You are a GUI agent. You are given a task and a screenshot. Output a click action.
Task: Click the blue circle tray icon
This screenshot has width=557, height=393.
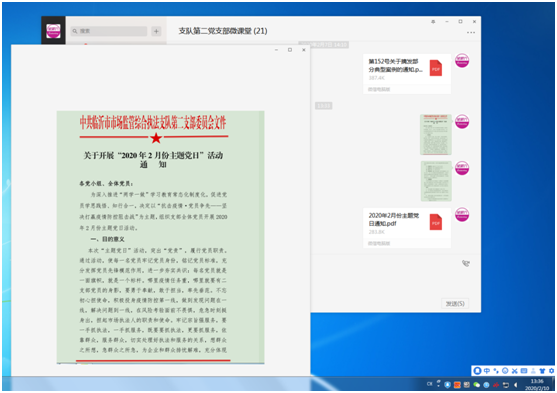[486, 385]
